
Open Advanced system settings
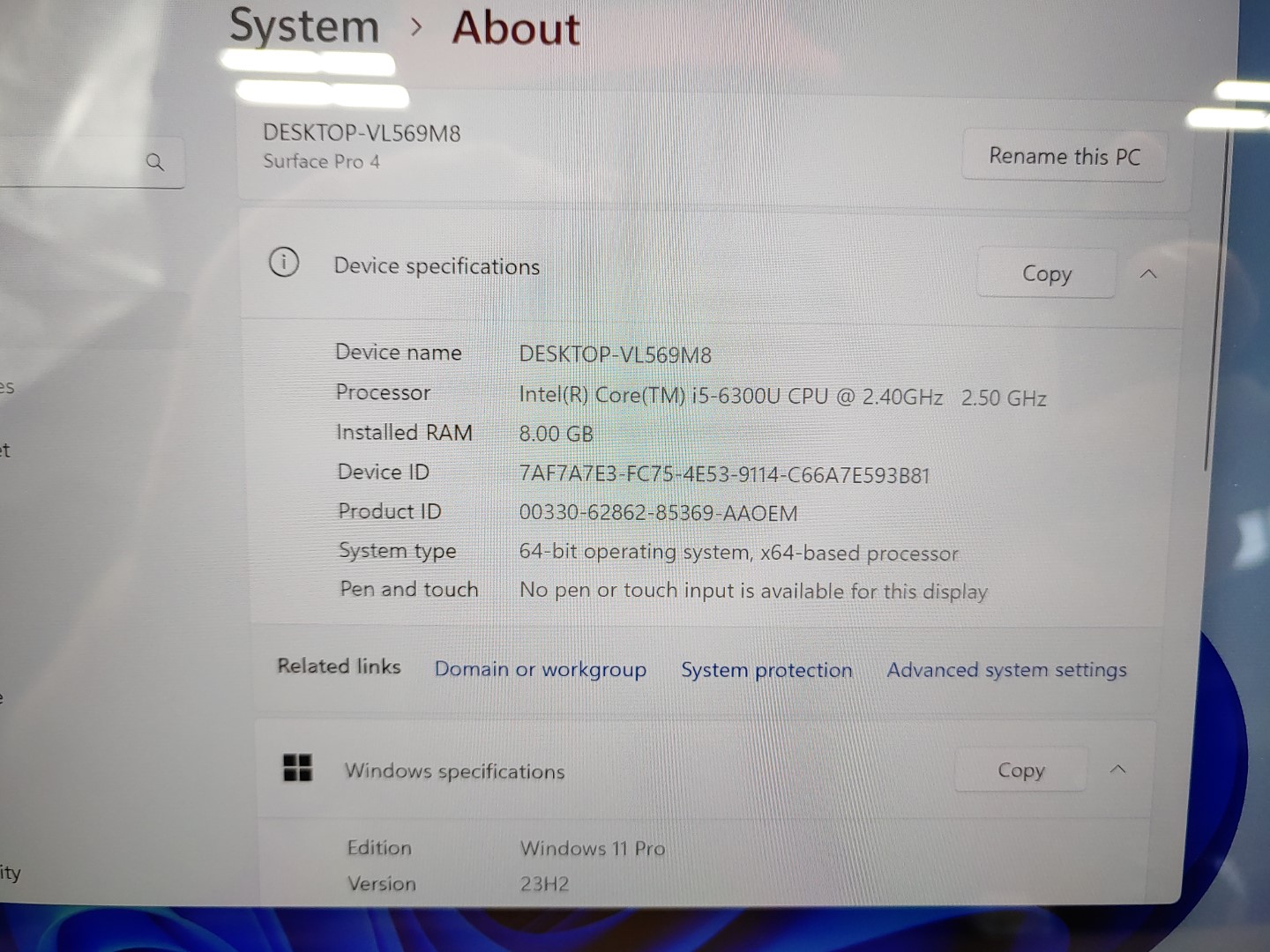point(1006,671)
